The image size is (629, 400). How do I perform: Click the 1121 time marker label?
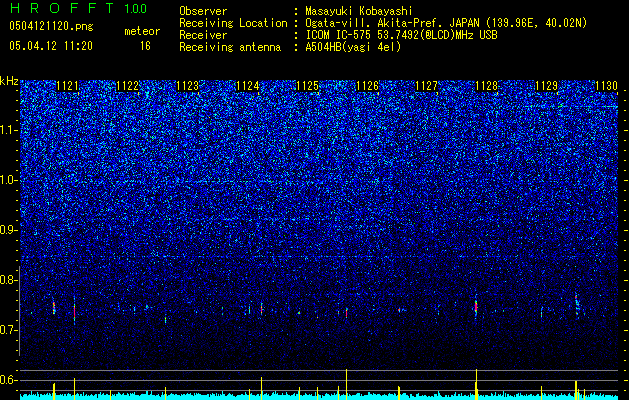click(x=67, y=86)
